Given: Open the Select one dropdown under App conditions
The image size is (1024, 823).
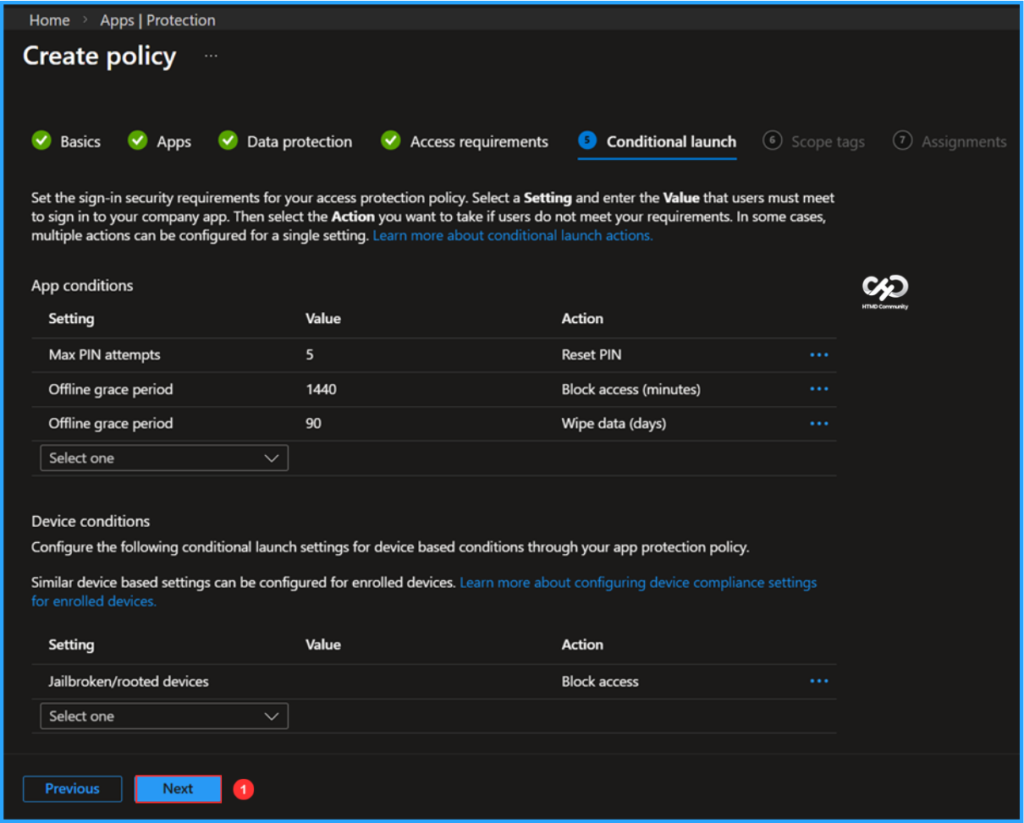Looking at the screenshot, I should click(163, 457).
